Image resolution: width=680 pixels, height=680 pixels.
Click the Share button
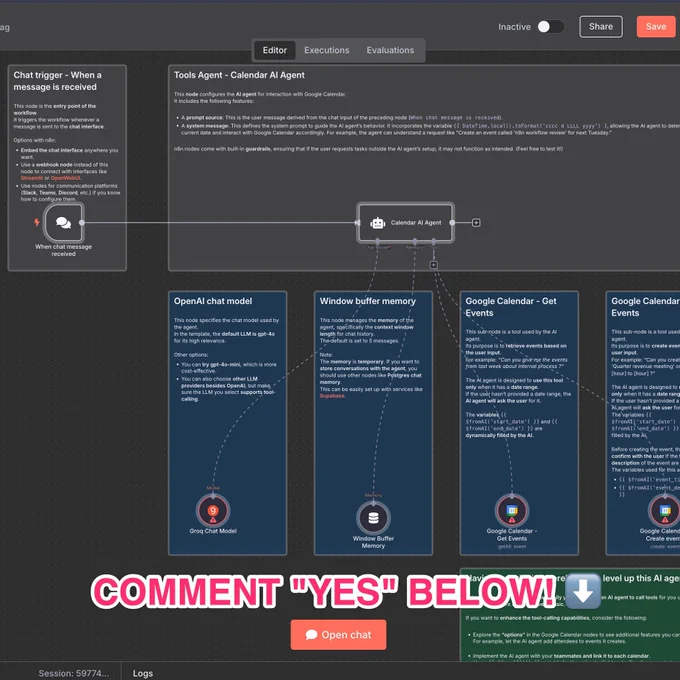601,27
